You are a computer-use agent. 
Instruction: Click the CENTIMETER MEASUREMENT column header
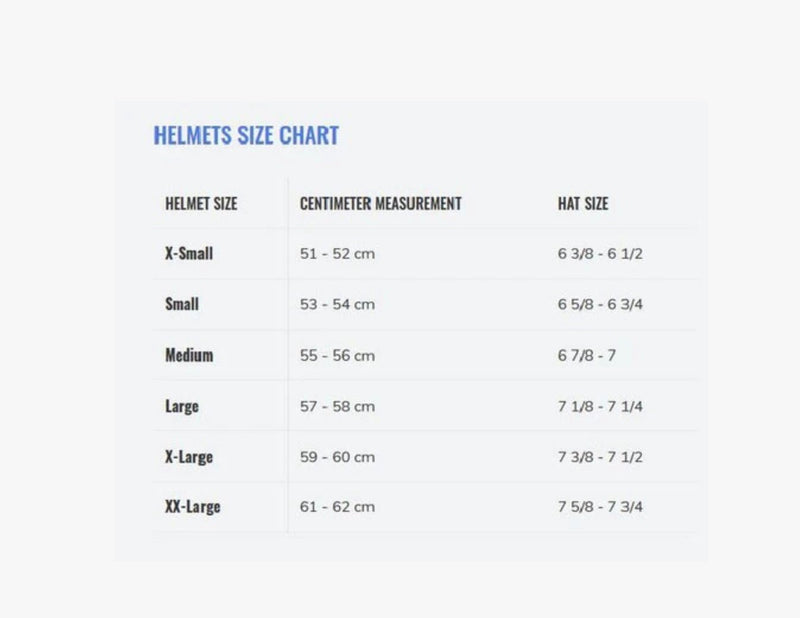(x=381, y=204)
